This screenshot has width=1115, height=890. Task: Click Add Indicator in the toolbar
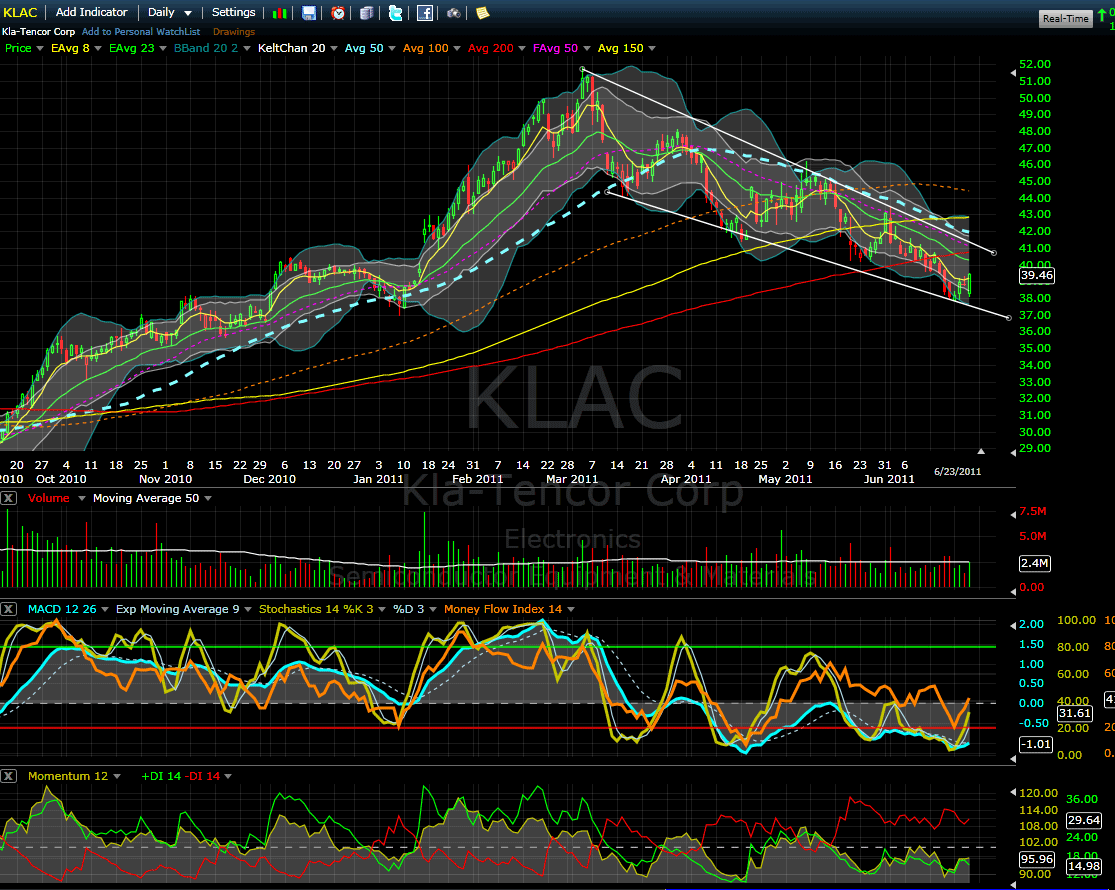92,12
